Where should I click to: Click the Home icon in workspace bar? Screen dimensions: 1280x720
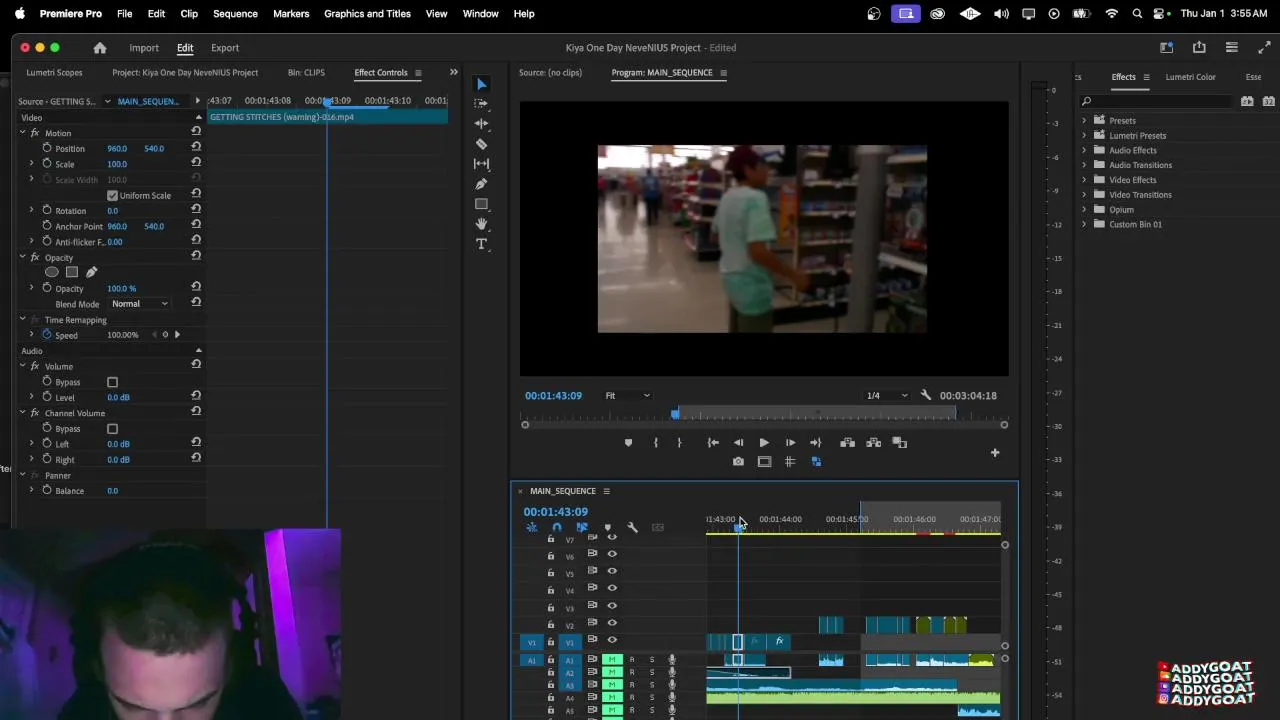click(100, 48)
